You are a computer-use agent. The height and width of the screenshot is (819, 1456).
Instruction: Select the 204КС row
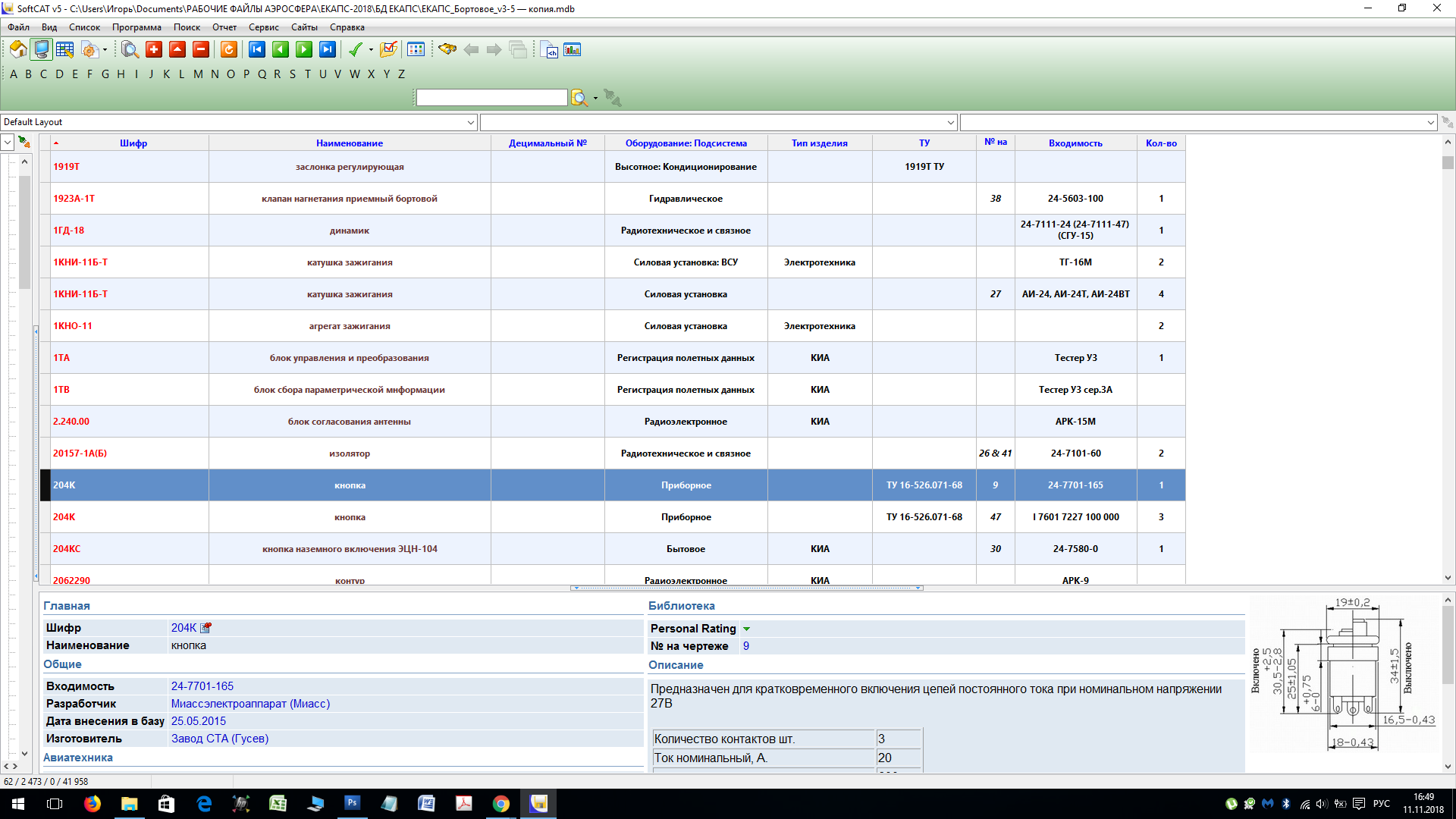coord(613,549)
